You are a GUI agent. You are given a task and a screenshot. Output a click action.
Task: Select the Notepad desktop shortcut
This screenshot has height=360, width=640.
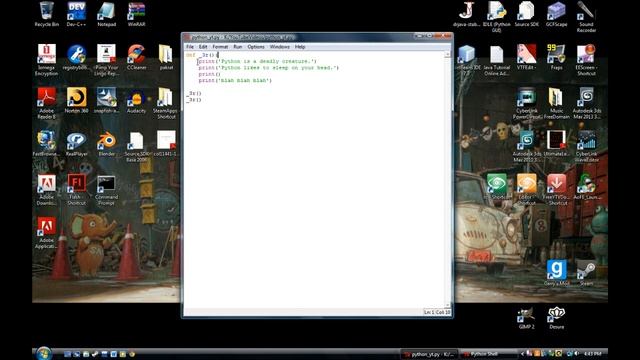coord(107,14)
